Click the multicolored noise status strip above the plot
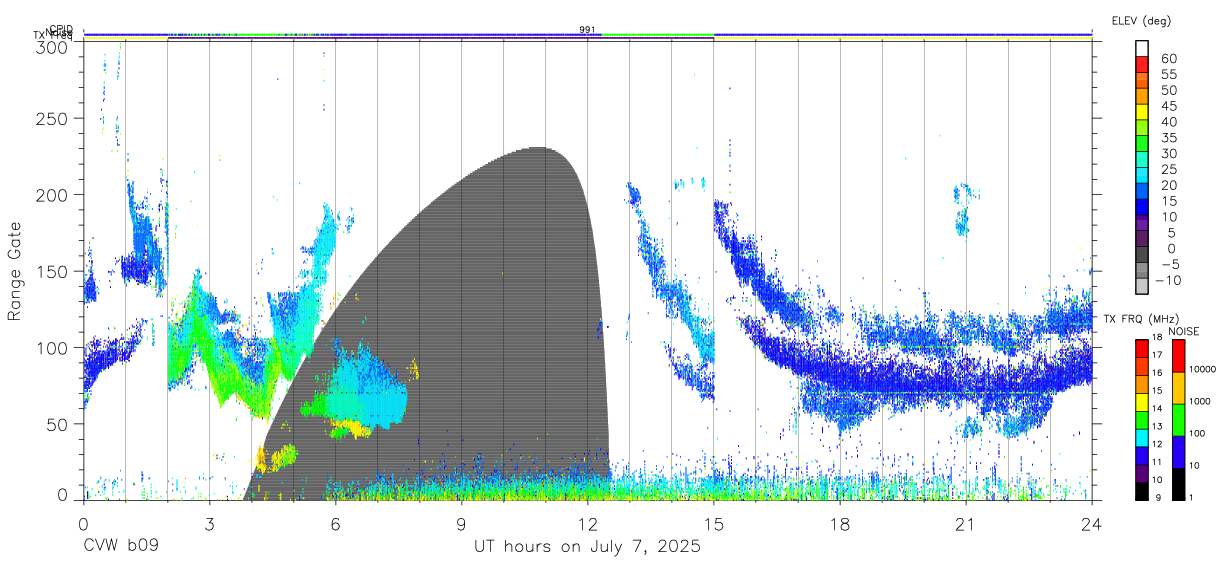 (587, 34)
